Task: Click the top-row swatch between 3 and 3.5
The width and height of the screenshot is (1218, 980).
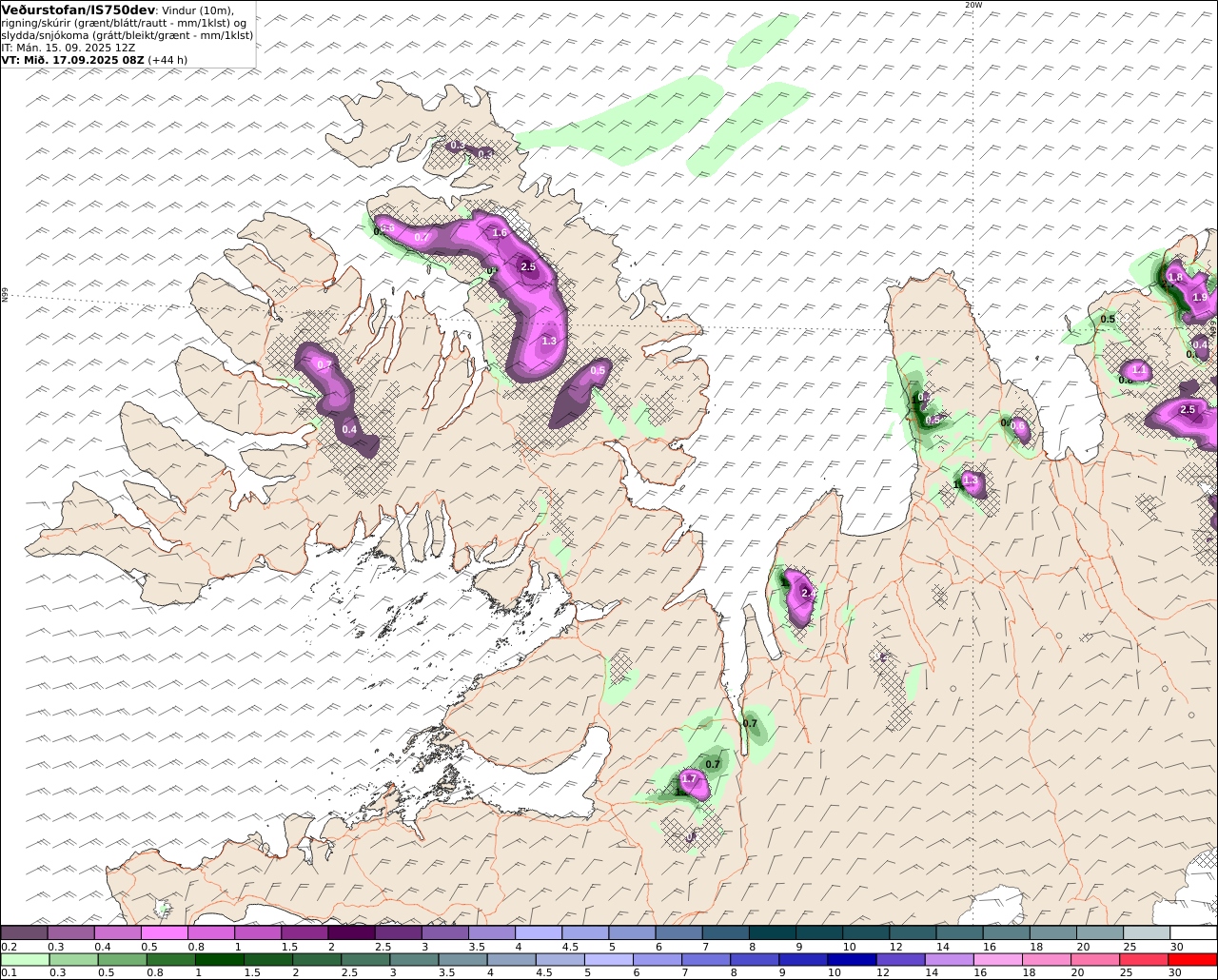Action: pos(445,933)
